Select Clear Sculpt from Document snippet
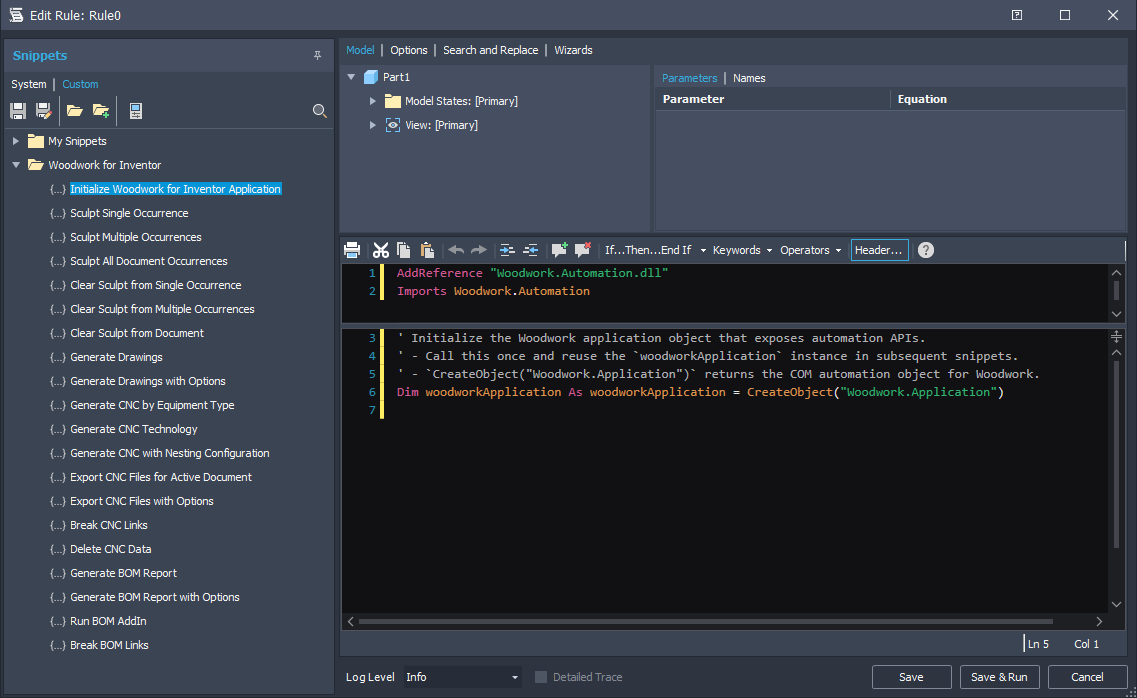 [x=137, y=333]
